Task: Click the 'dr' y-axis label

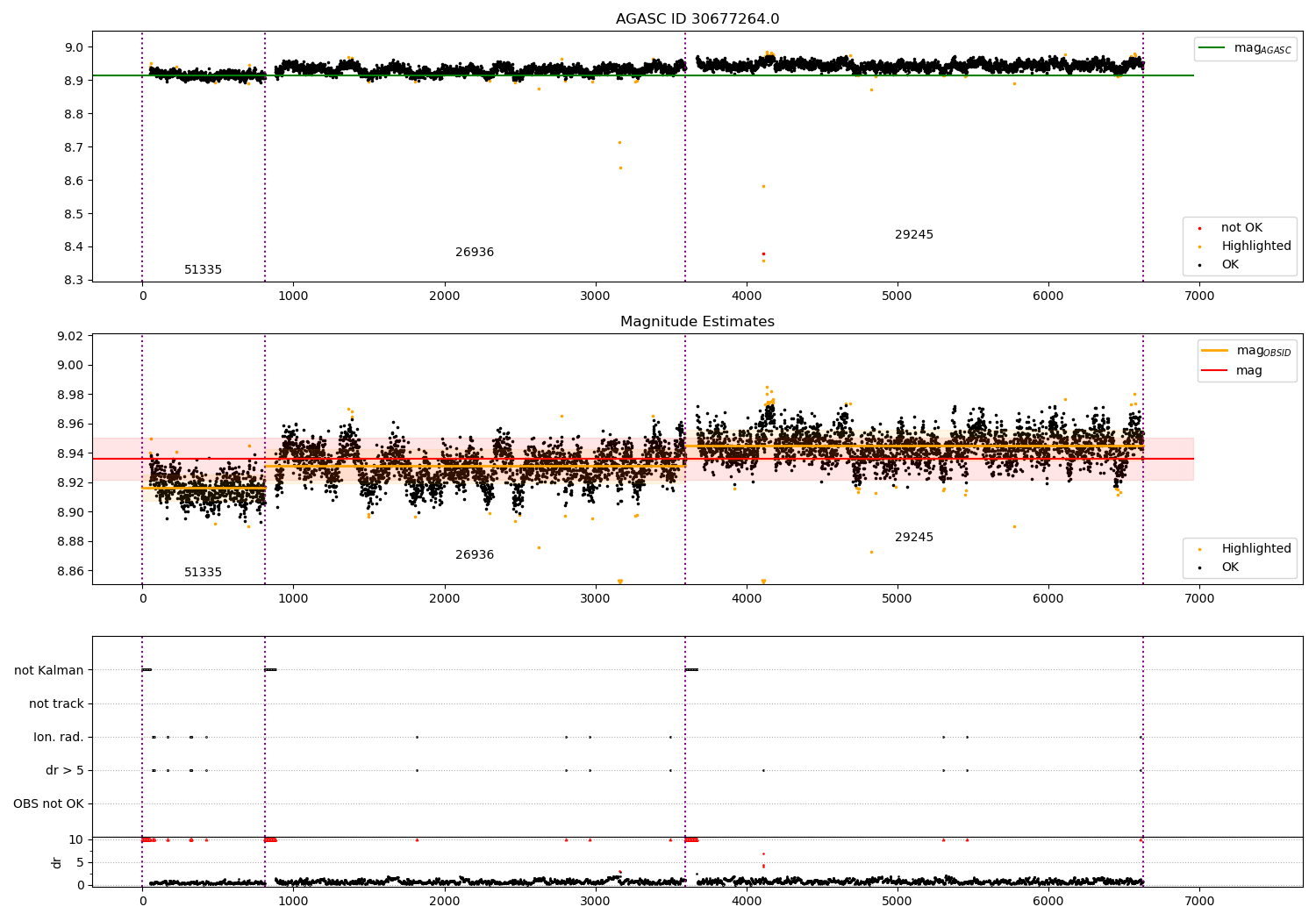Action: (x=57, y=862)
